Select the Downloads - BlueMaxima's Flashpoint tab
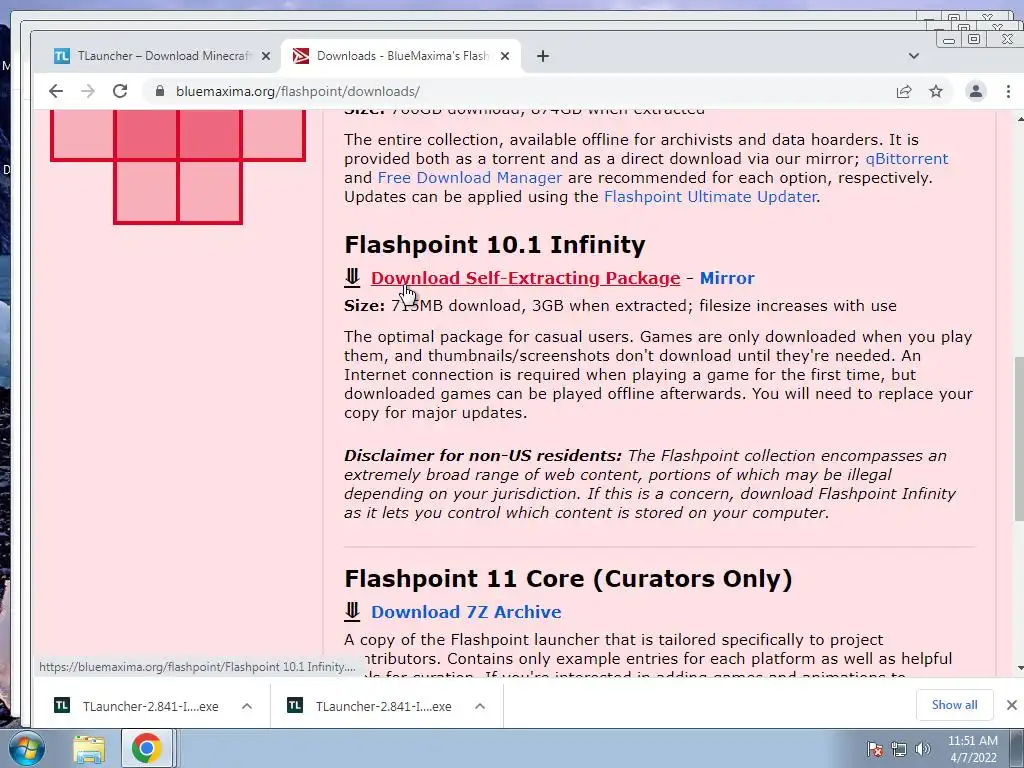Image resolution: width=1024 pixels, height=768 pixels. tap(401, 56)
